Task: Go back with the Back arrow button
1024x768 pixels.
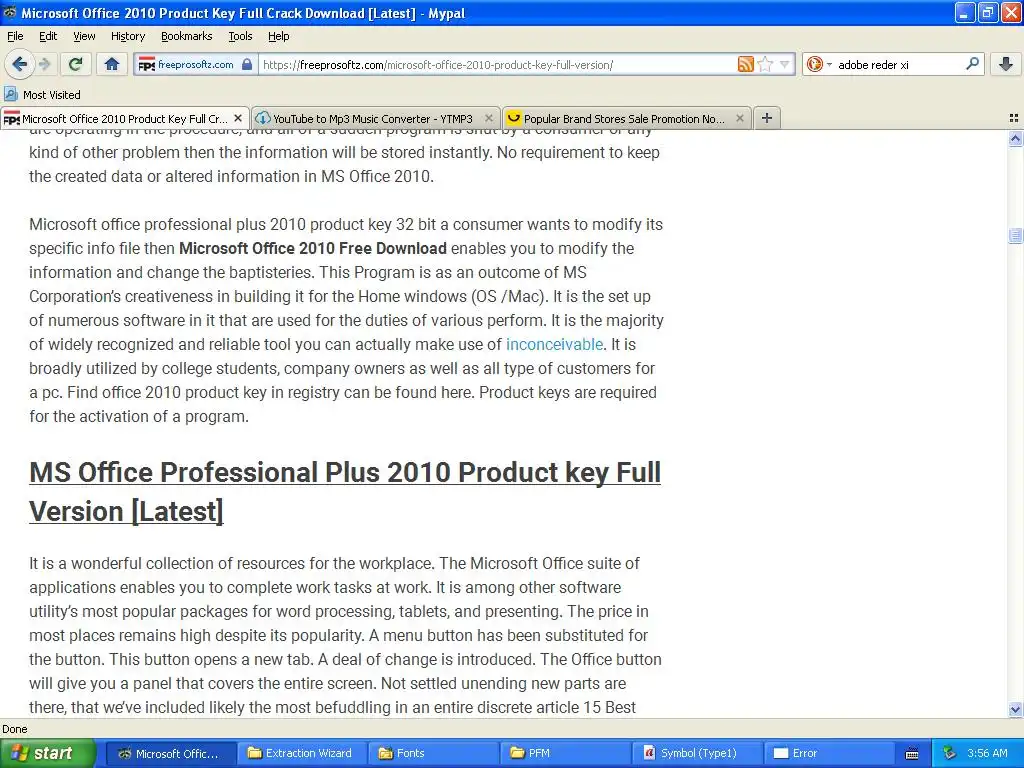Action: (x=19, y=64)
